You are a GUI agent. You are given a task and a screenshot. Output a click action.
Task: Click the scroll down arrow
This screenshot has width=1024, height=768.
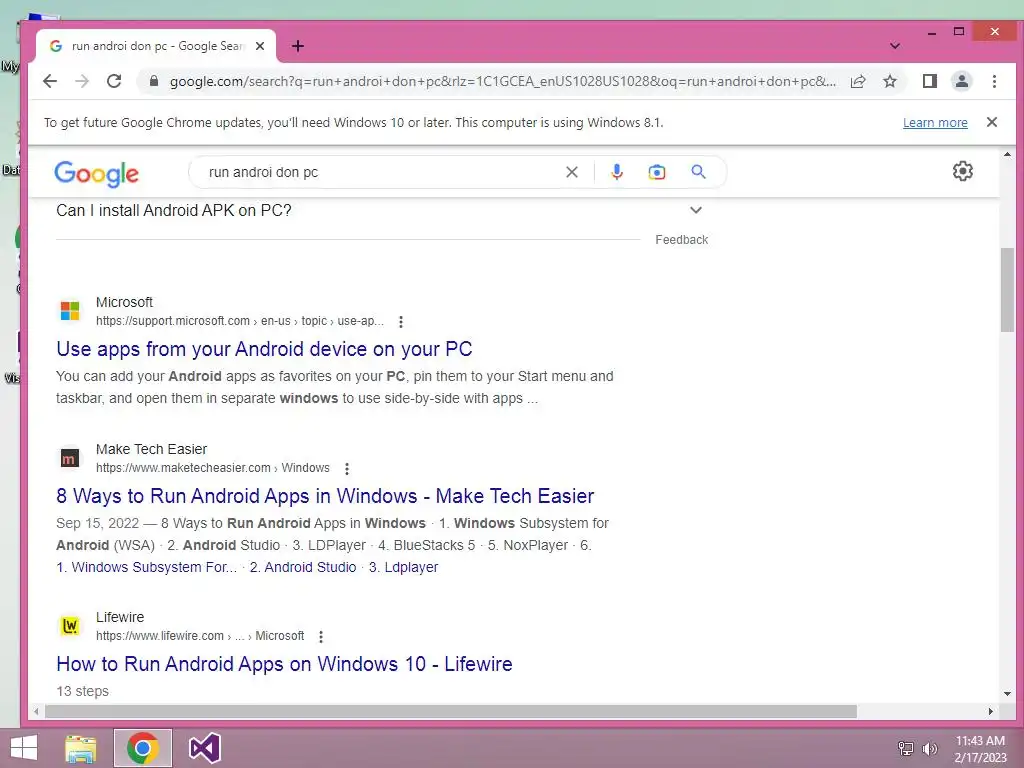click(x=1007, y=694)
